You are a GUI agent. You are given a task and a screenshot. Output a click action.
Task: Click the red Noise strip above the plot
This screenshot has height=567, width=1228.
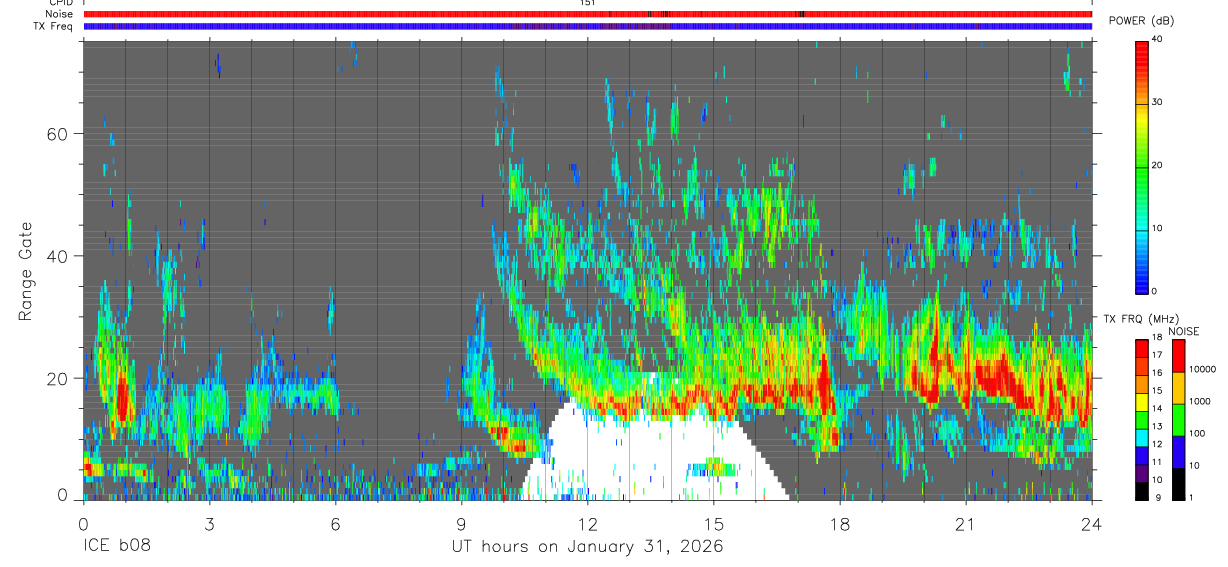587,14
